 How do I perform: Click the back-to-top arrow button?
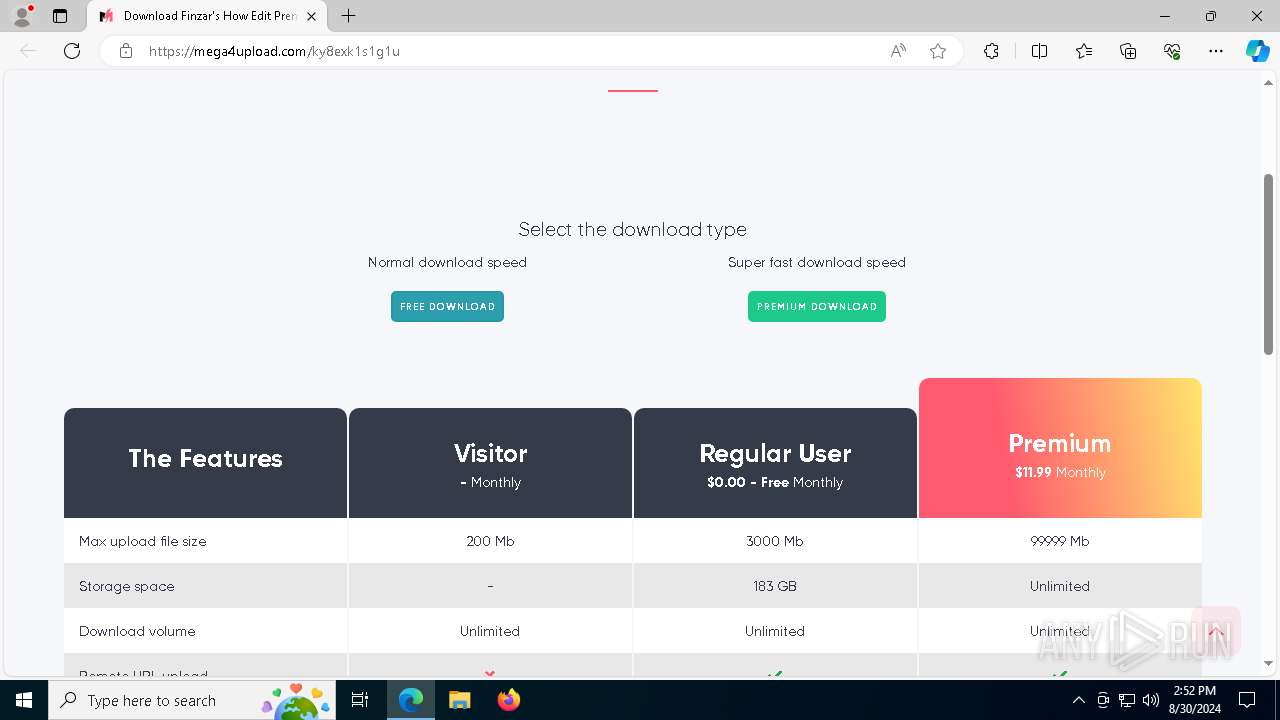[x=1216, y=632]
